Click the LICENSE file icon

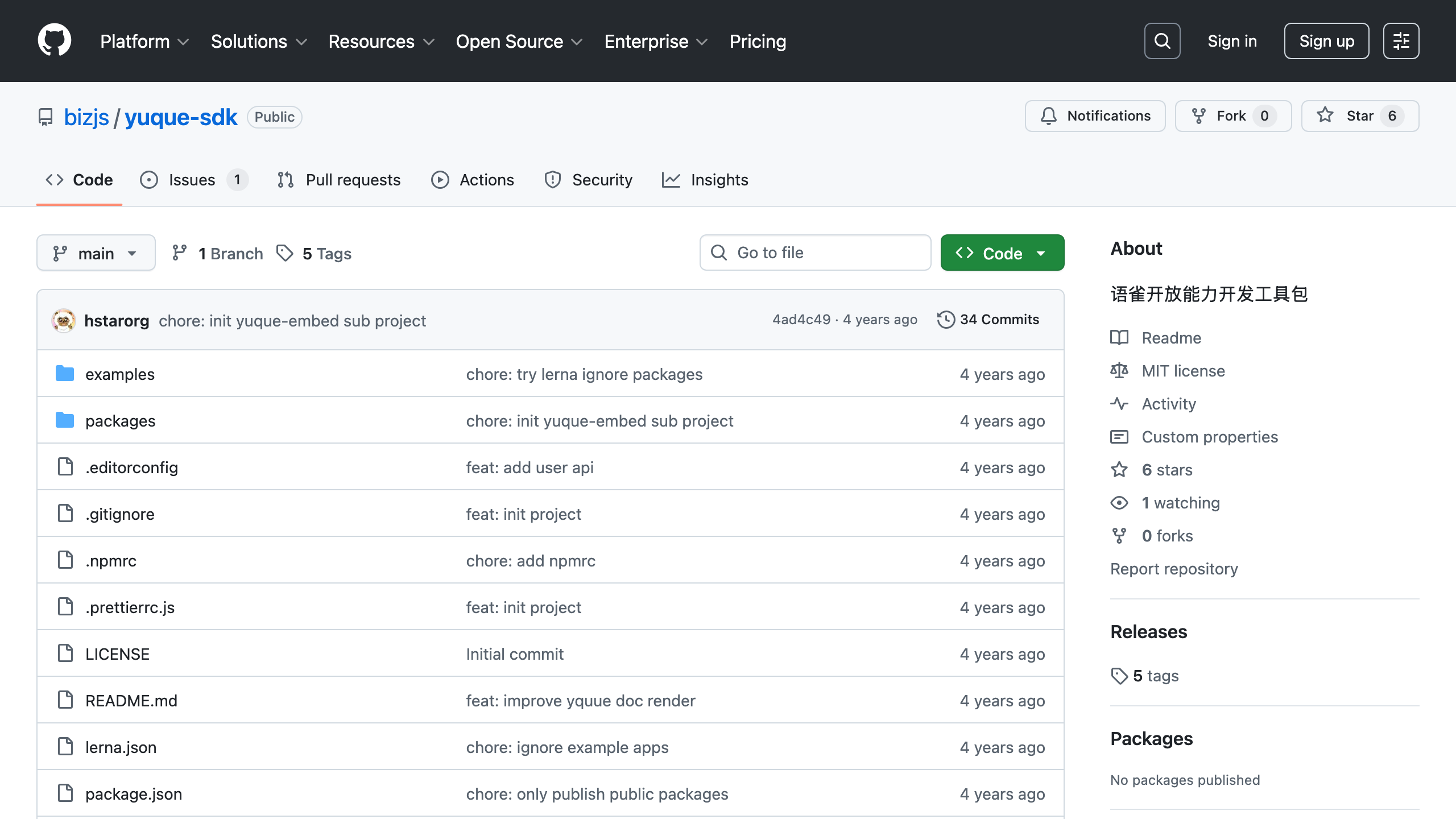65,653
